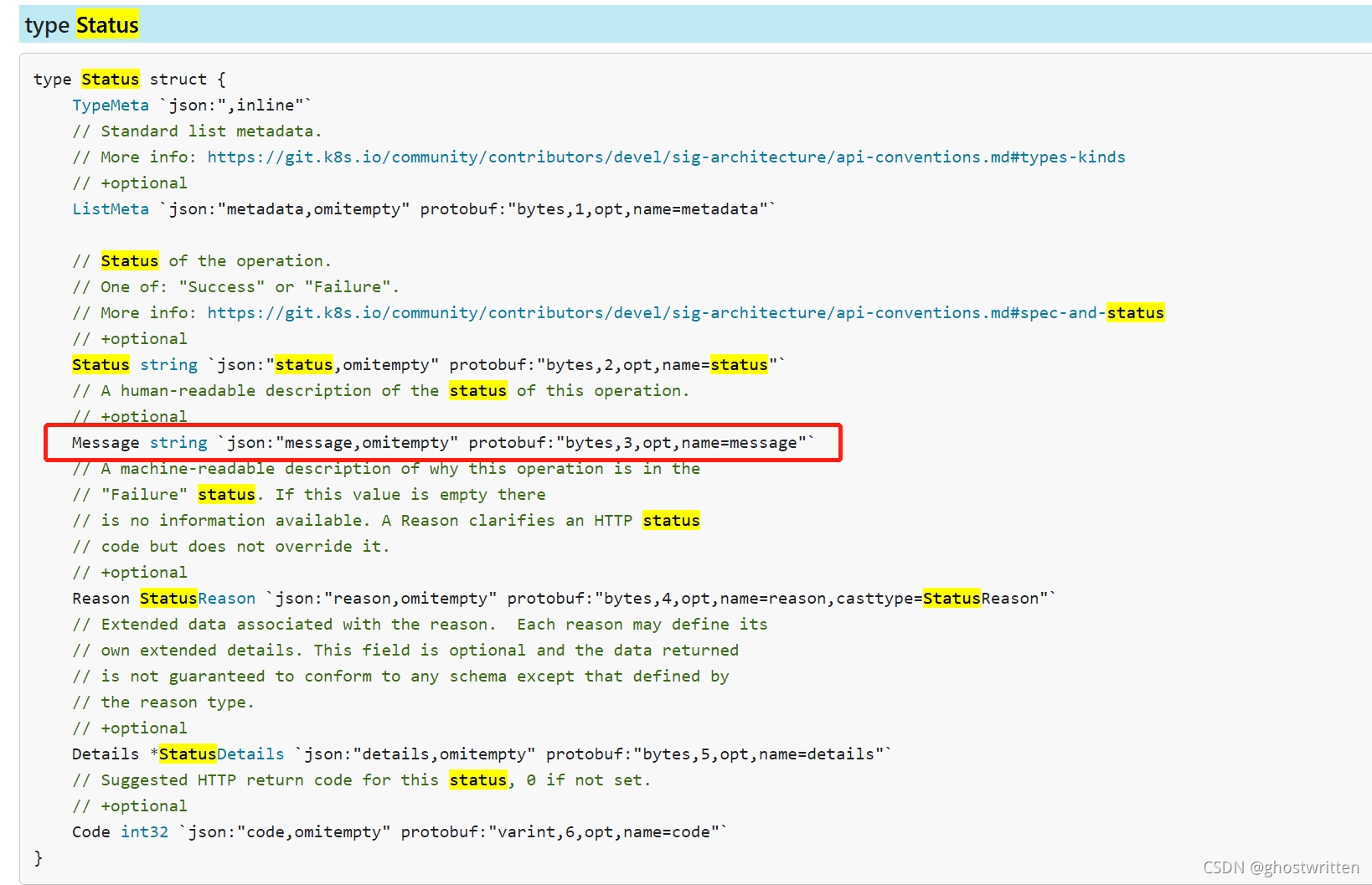Click the metadata json tag text
Viewport: 1372px width, 885px height.
point(285,208)
